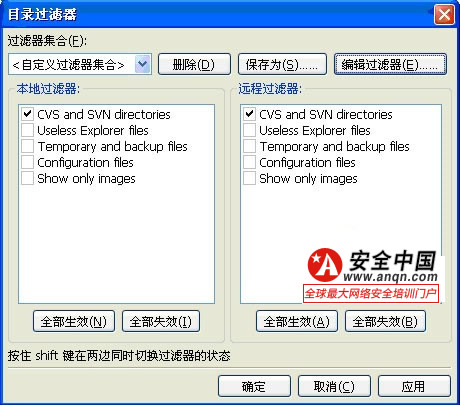460x405 pixels.
Task: Click local 全部失效(I) button
Action: (161, 321)
